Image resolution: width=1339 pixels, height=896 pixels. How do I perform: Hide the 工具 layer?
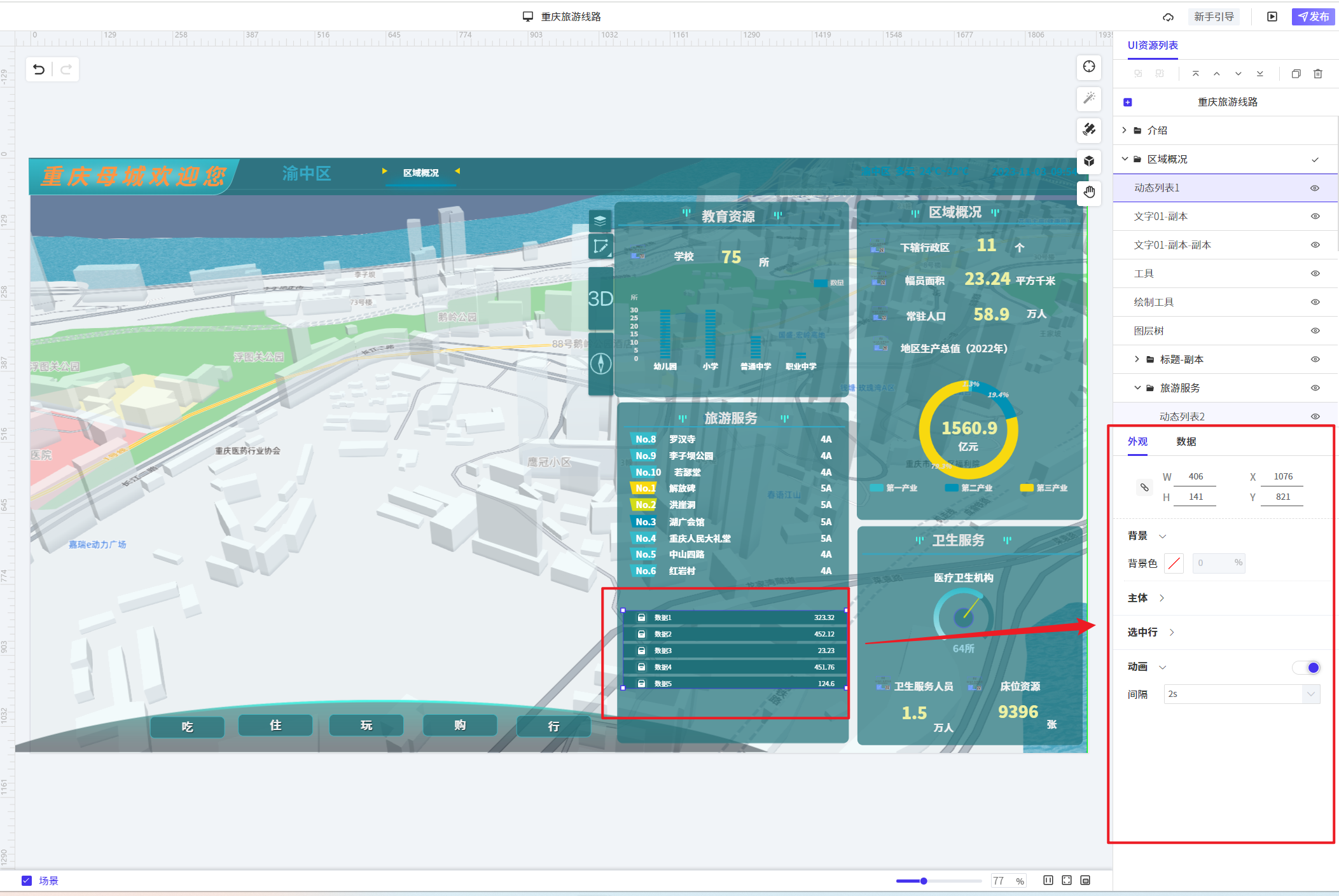(1315, 274)
